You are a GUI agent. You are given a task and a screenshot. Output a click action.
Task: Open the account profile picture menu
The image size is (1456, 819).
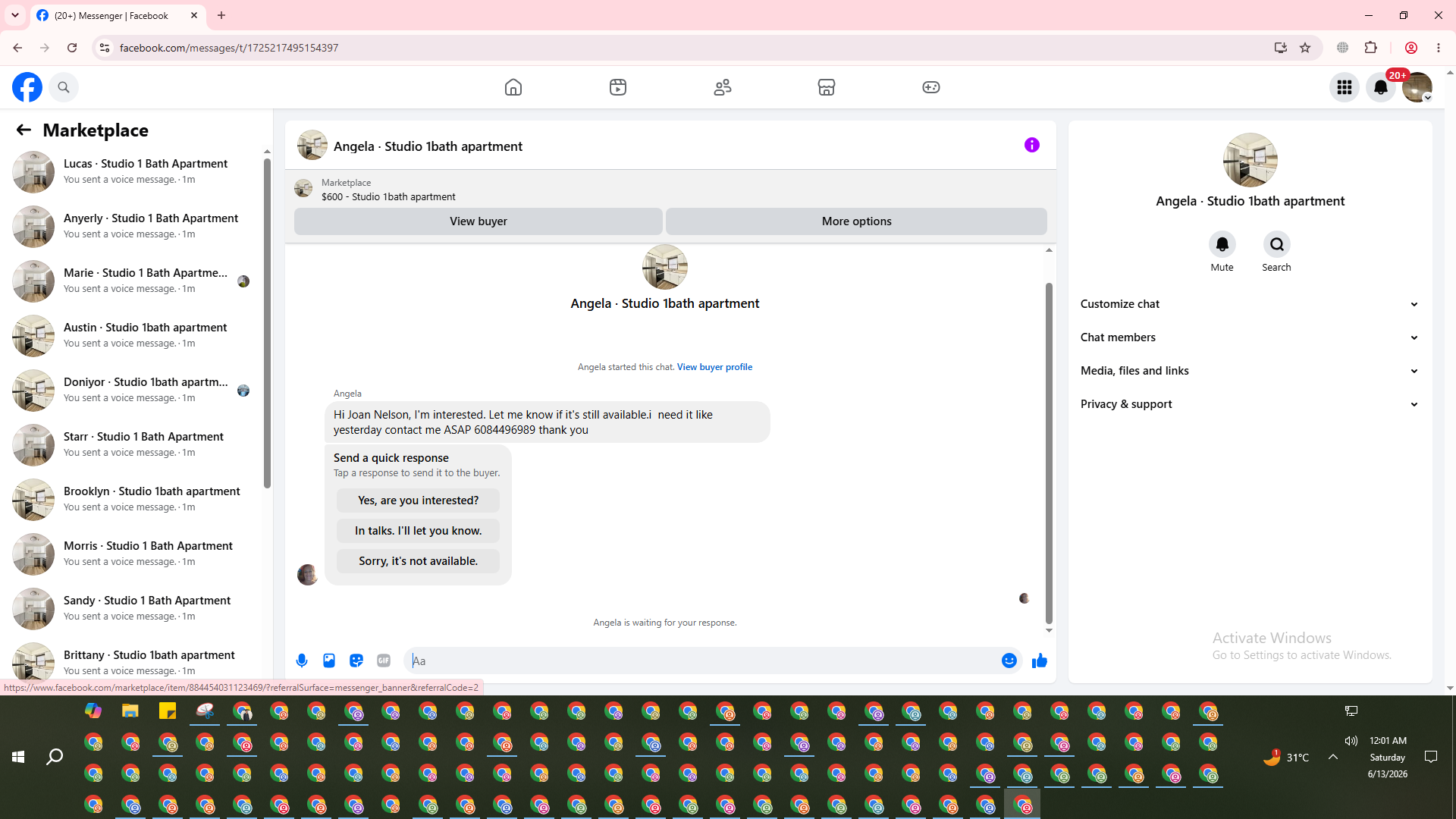pyautogui.click(x=1417, y=87)
